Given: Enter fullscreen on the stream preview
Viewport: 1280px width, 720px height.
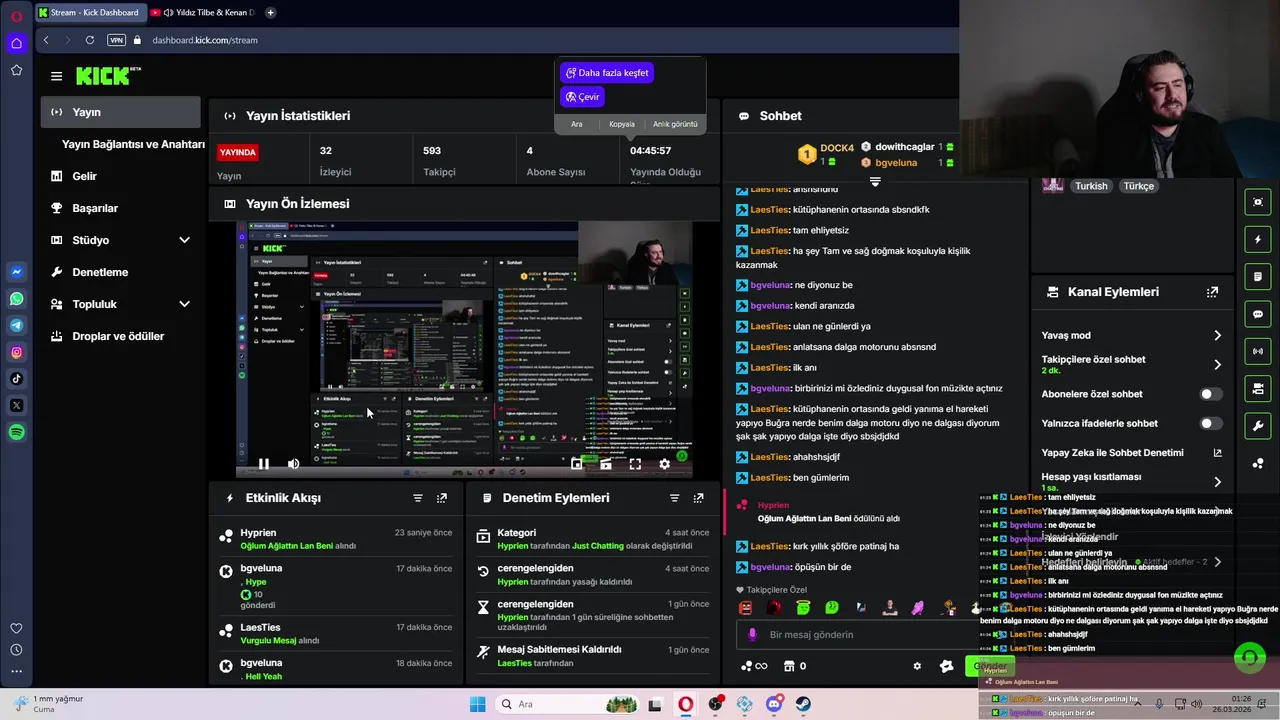Looking at the screenshot, I should (x=635, y=464).
